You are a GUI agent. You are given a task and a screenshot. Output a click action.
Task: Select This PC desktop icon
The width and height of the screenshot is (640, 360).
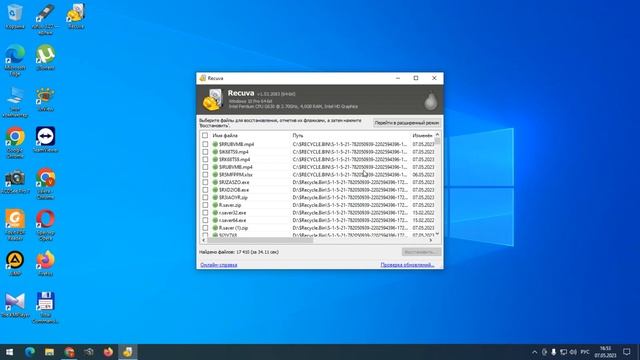click(15, 102)
